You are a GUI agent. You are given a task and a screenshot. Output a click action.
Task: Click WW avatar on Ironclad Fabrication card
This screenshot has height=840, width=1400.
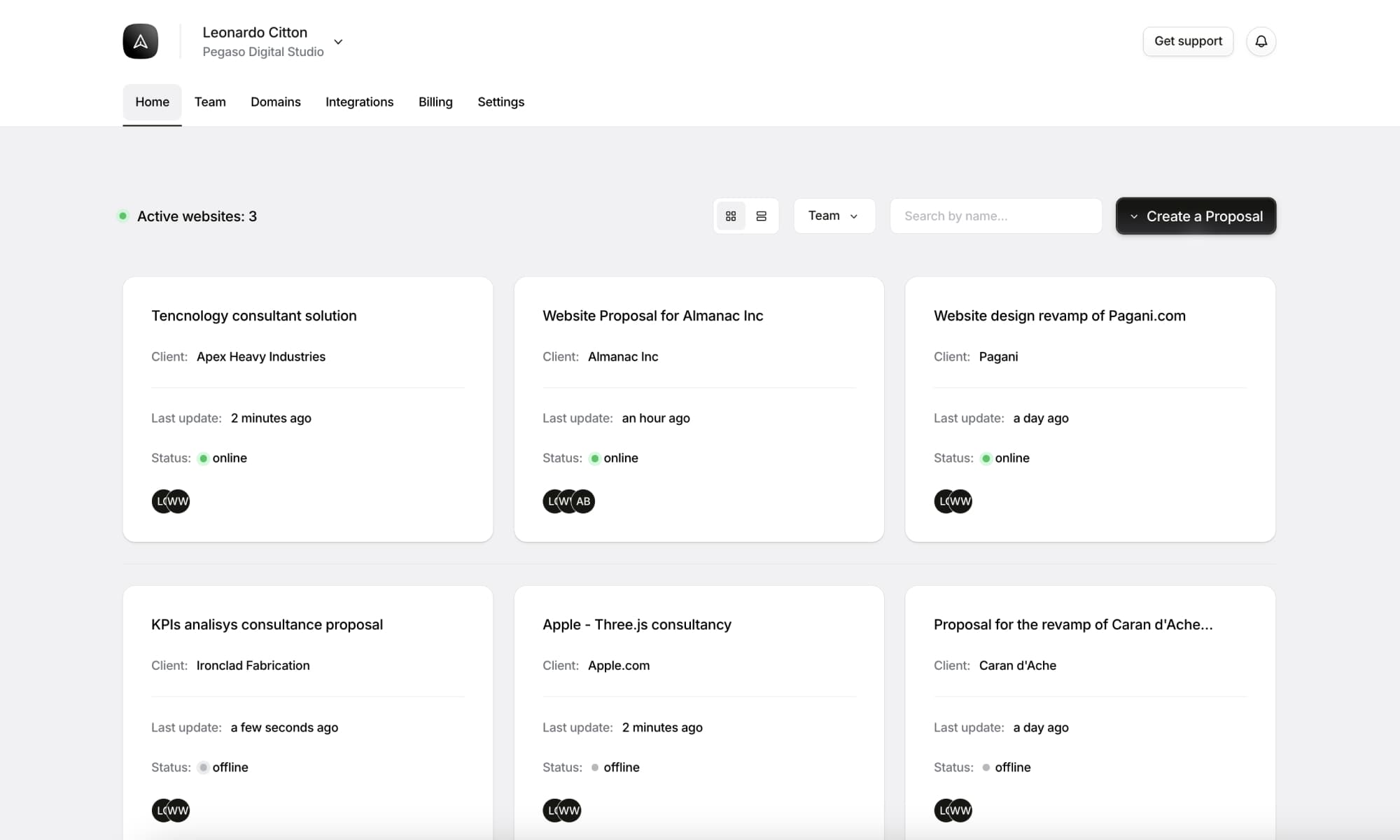(x=178, y=811)
